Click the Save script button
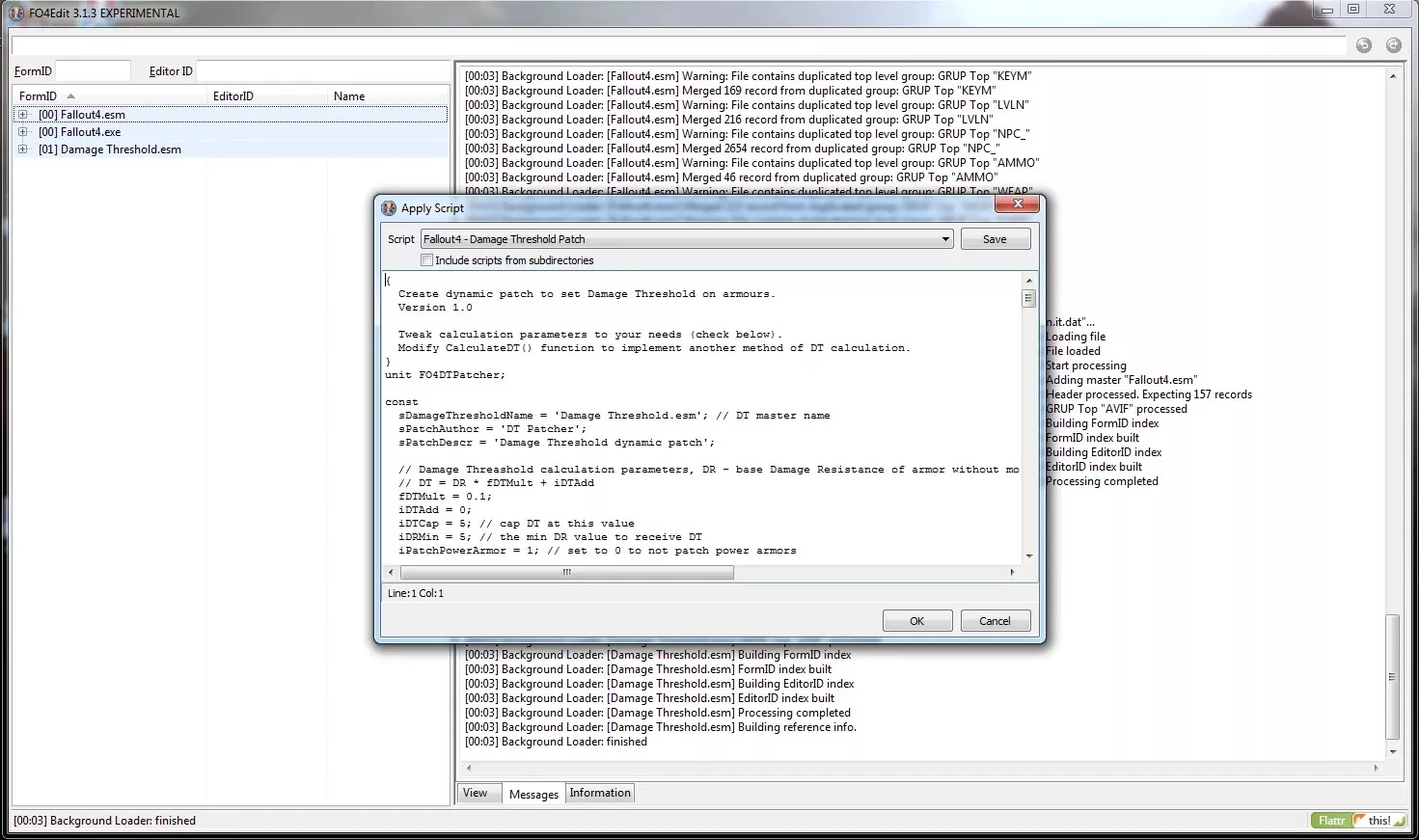The width and height of the screenshot is (1419, 840). pos(995,239)
